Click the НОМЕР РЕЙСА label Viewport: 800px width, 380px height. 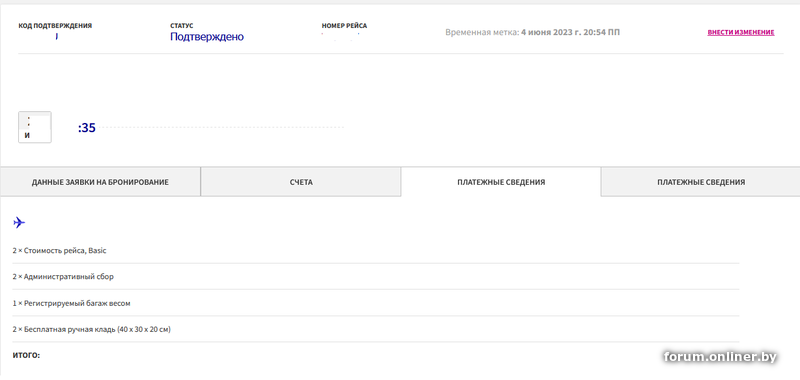[344, 26]
